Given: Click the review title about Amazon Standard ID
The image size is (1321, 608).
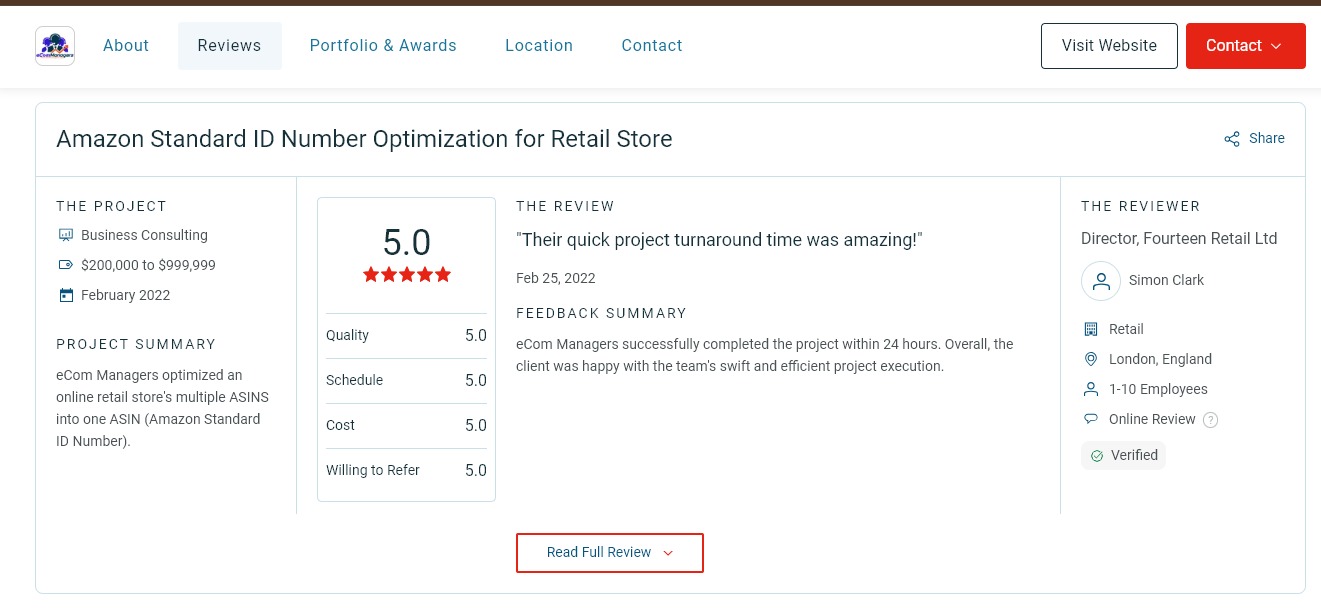Looking at the screenshot, I should [364, 139].
